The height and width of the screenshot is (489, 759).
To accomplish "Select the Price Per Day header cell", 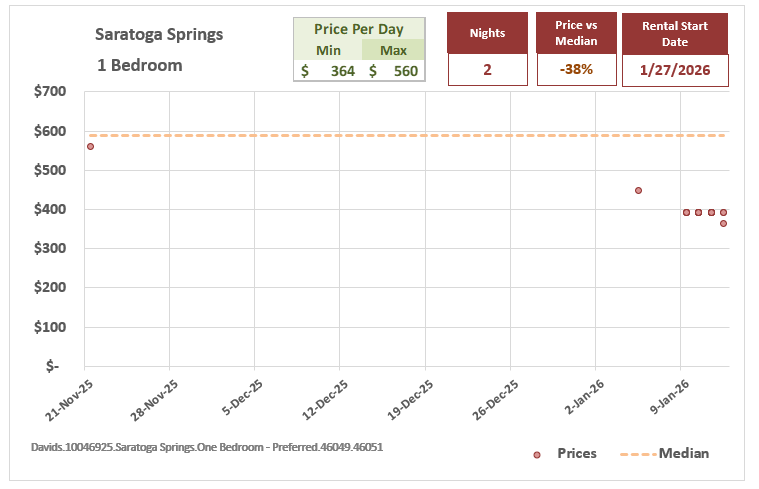I will 358,30.
